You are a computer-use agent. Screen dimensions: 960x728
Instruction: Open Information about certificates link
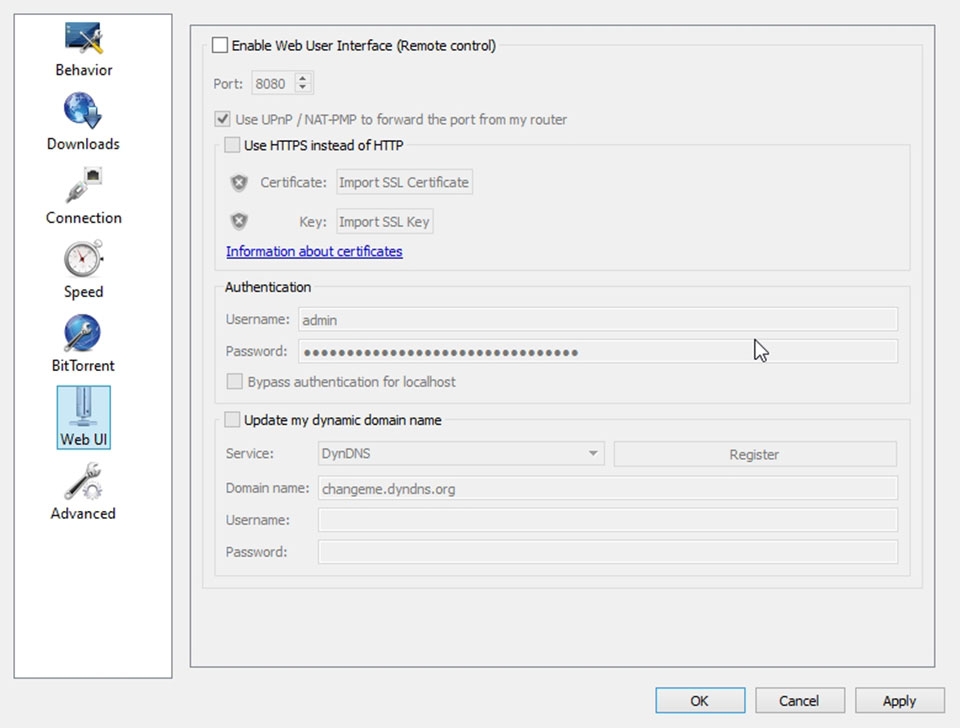click(314, 252)
